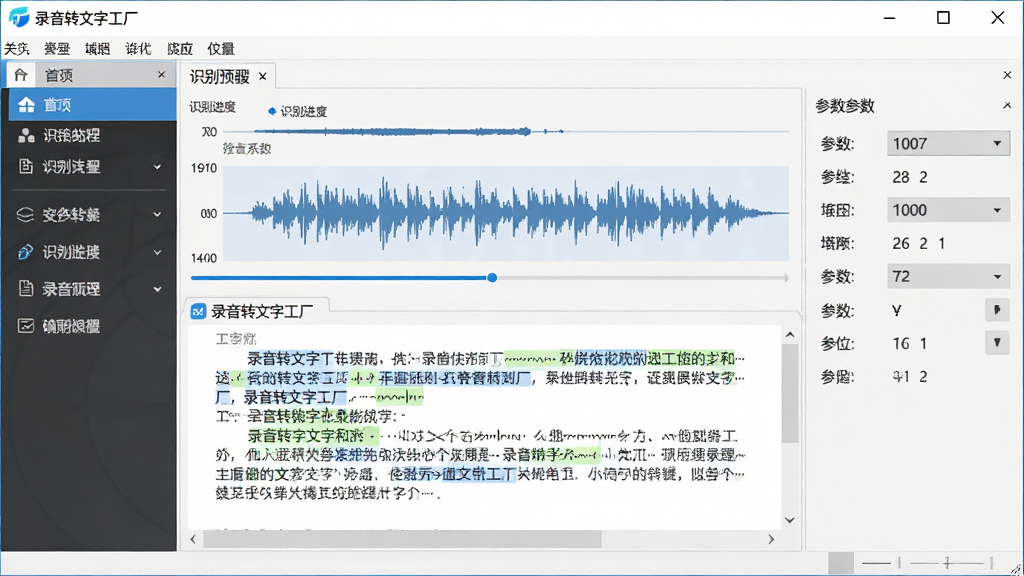Screen dimensions: 1024x576
Task: Close the sidebar 首顶 tab
Action: point(161,75)
